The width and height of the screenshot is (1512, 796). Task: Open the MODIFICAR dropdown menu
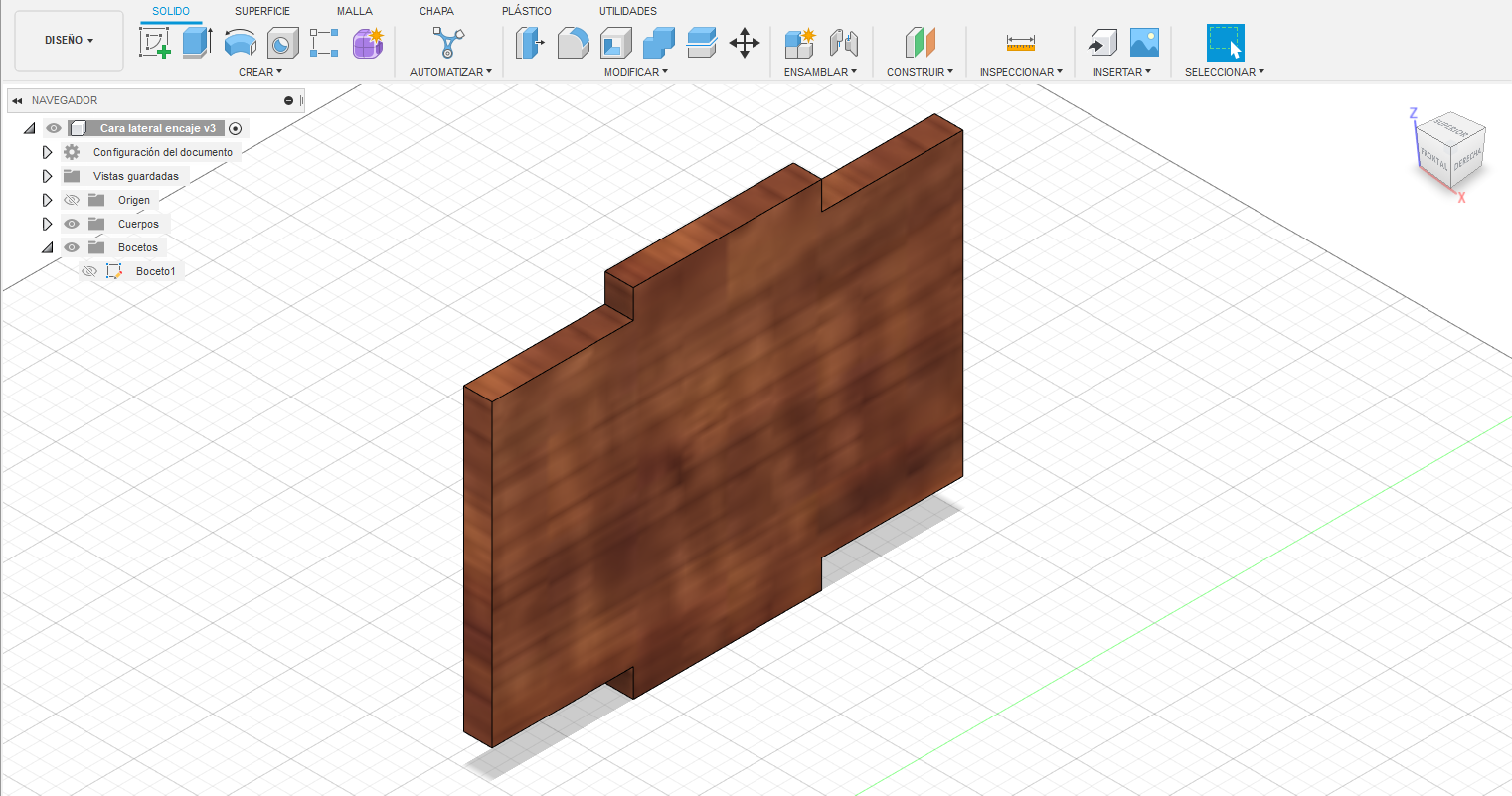coord(636,72)
